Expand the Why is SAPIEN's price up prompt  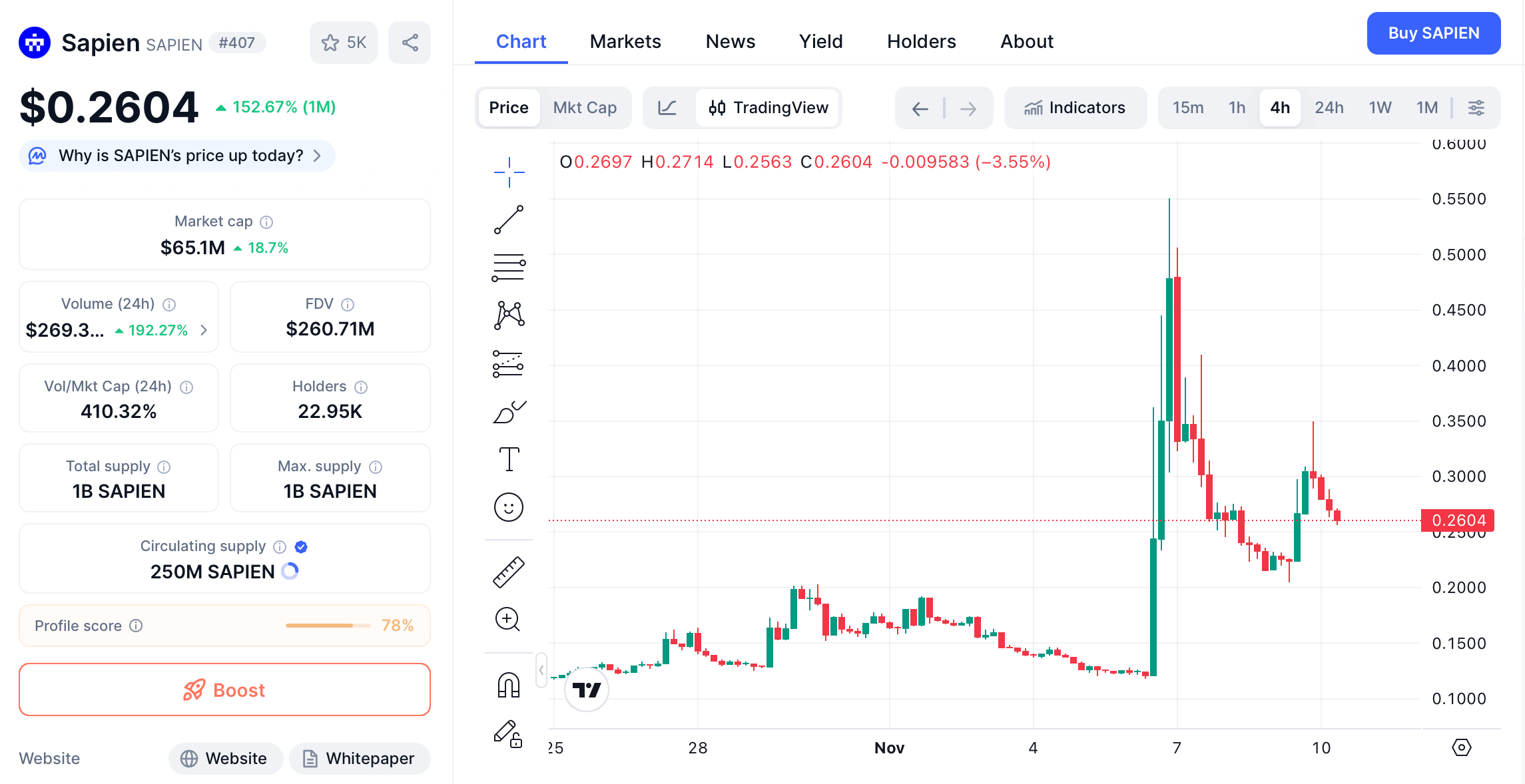[x=176, y=155]
